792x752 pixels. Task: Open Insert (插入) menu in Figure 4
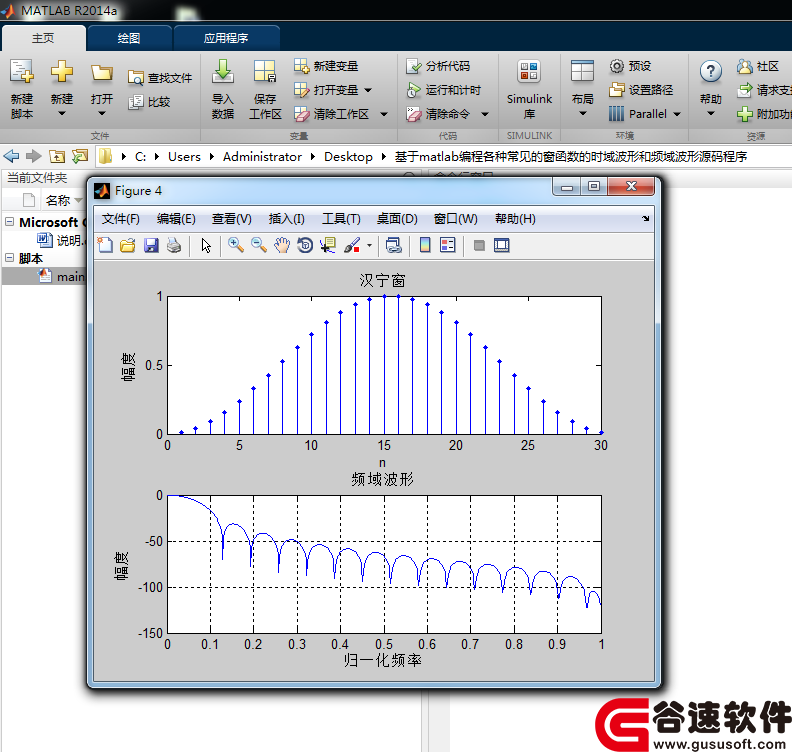tap(286, 219)
